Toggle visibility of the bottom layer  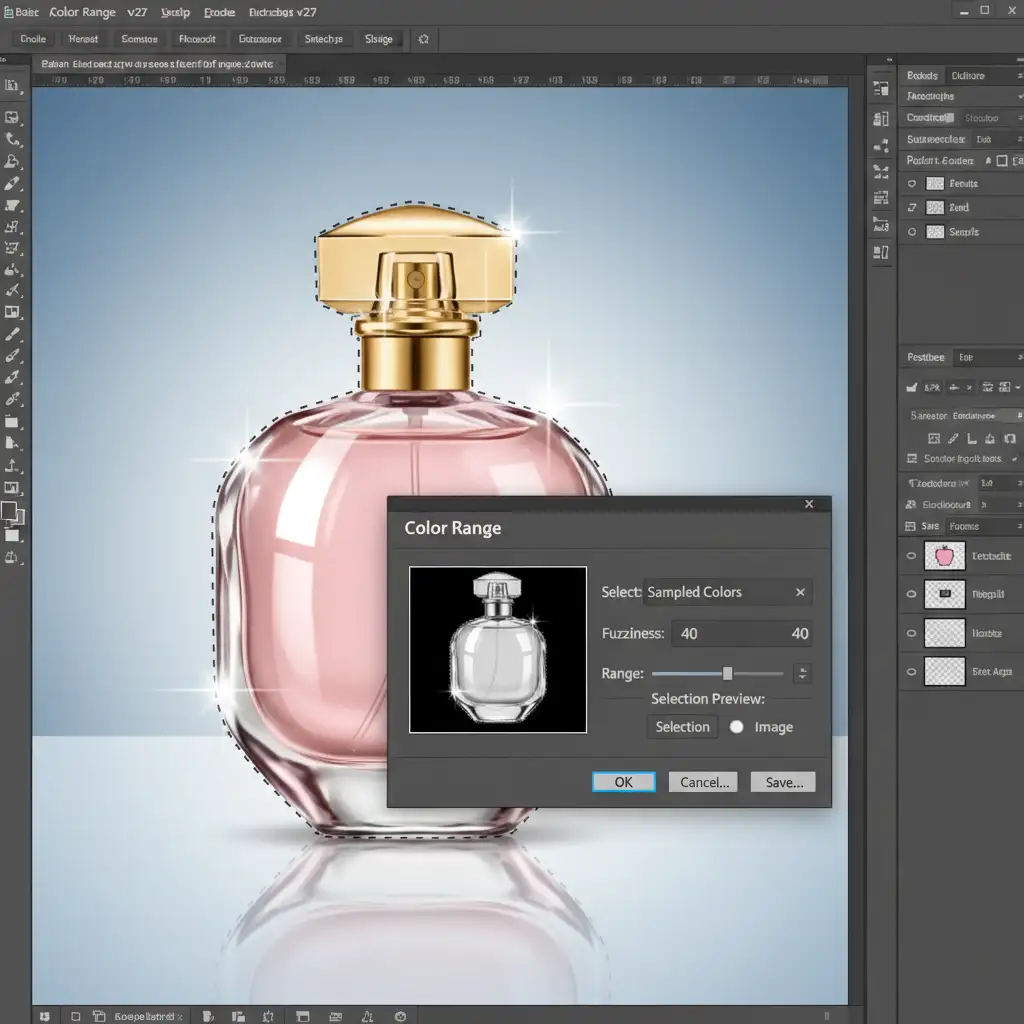coord(911,672)
